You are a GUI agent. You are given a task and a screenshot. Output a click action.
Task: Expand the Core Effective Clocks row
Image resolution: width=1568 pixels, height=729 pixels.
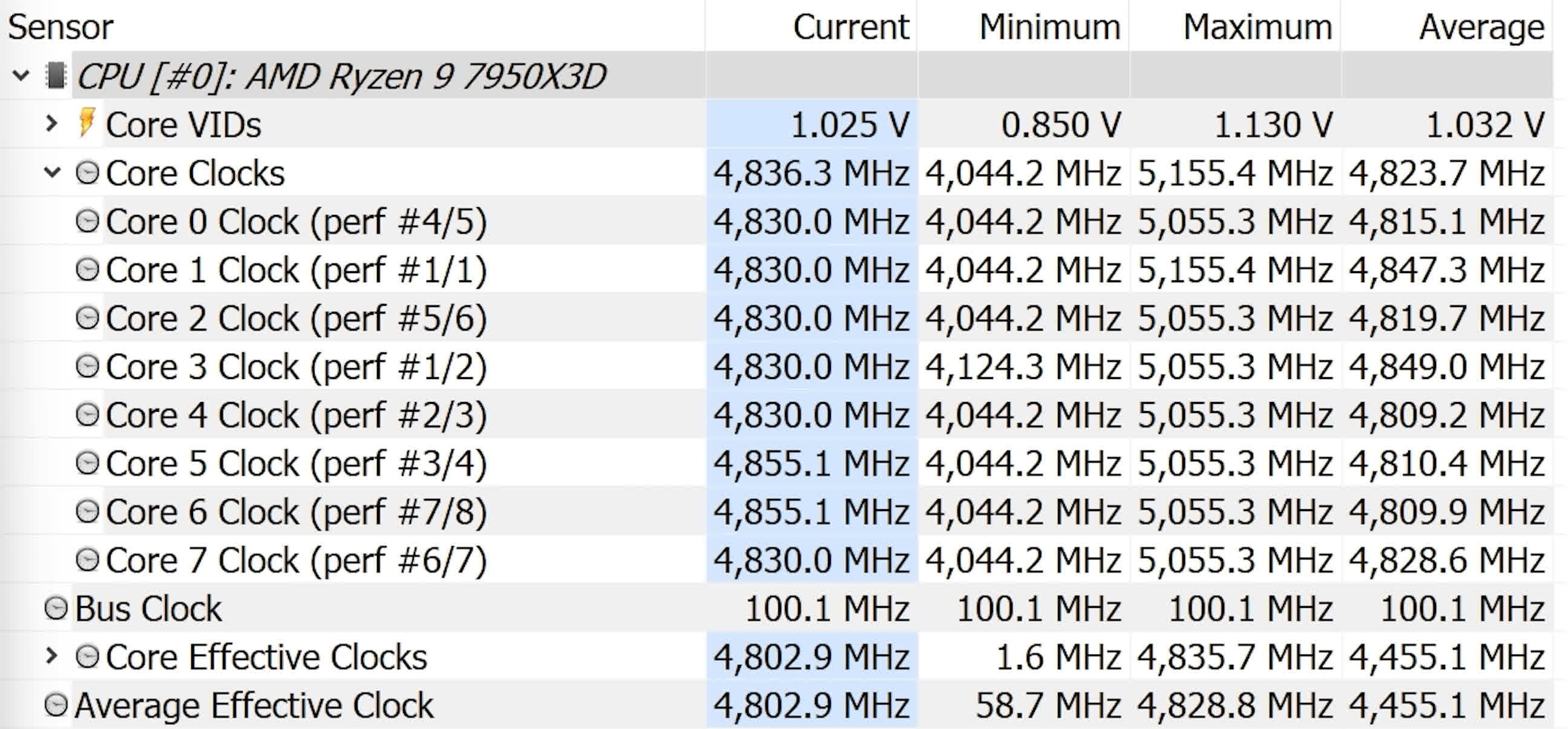click(51, 656)
